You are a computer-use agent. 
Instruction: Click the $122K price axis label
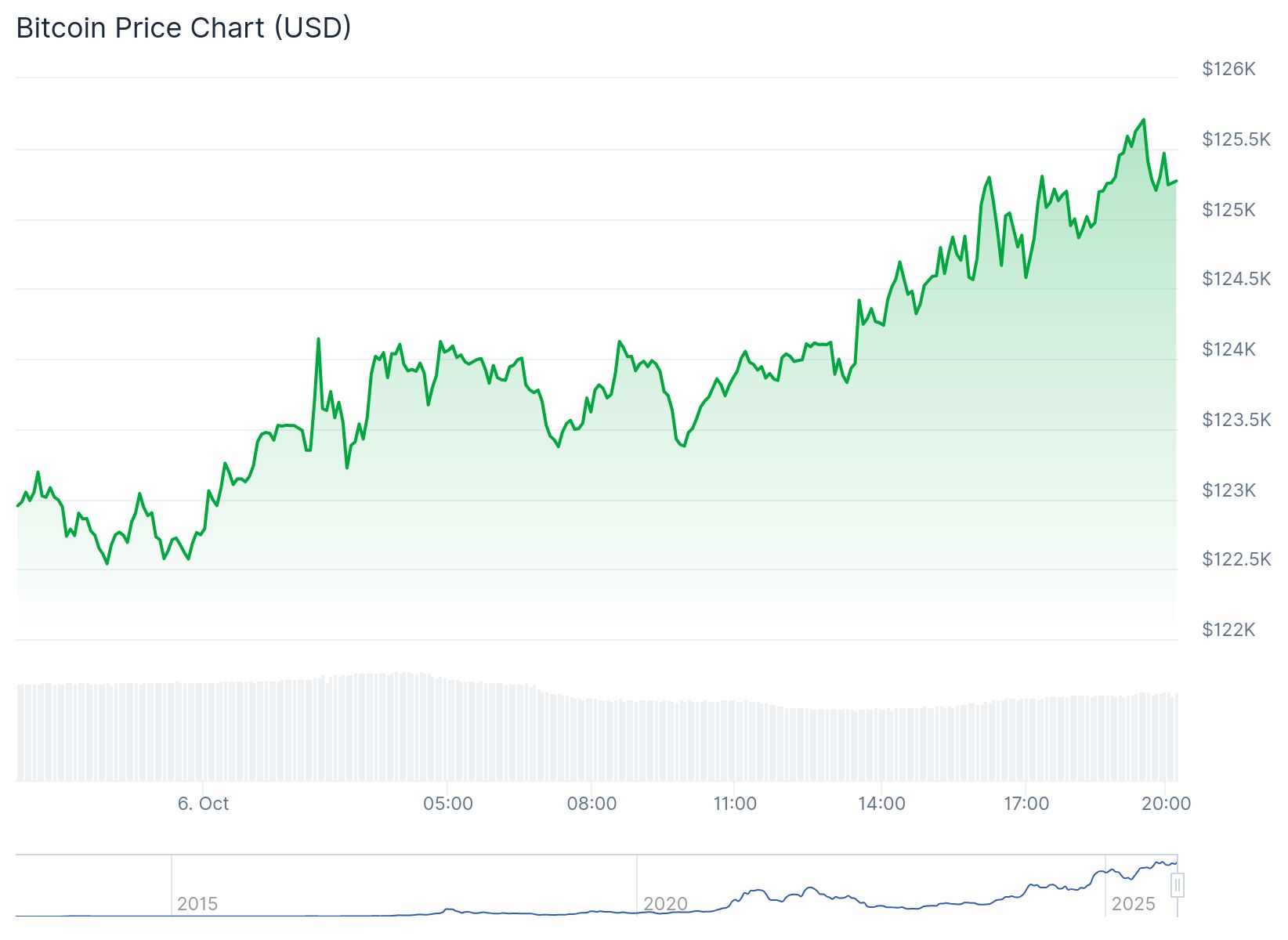point(1228,630)
